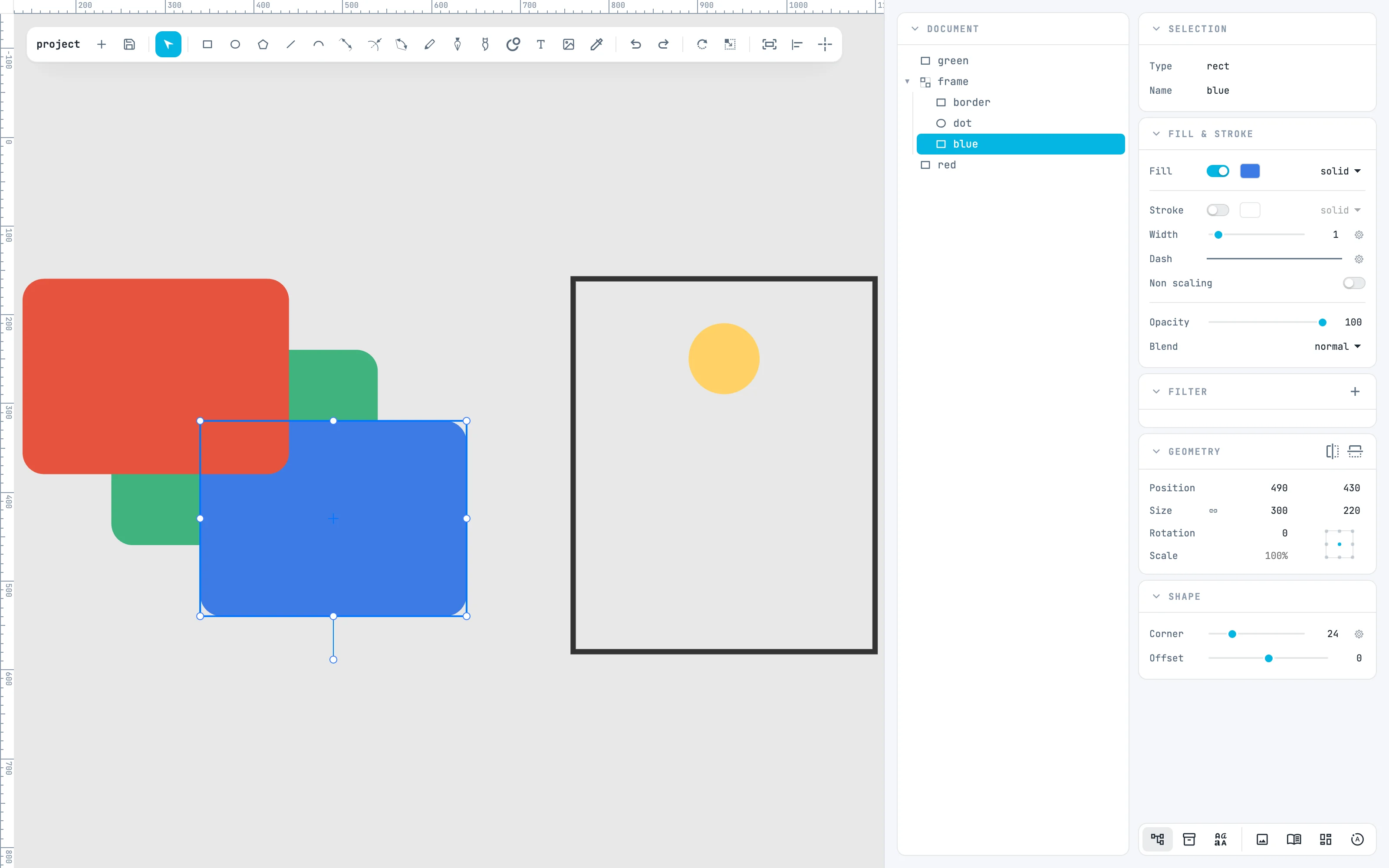Click the blue Fill color swatch

(x=1250, y=171)
